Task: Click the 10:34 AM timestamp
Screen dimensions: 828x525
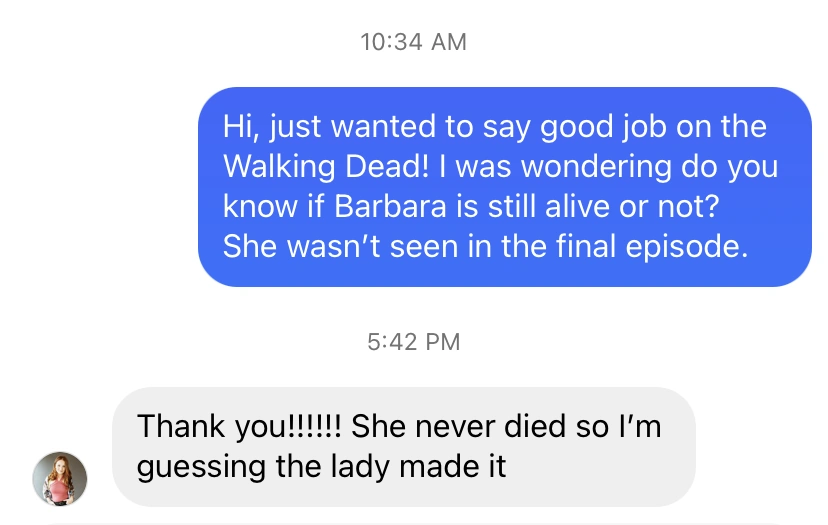Action: coord(413,42)
